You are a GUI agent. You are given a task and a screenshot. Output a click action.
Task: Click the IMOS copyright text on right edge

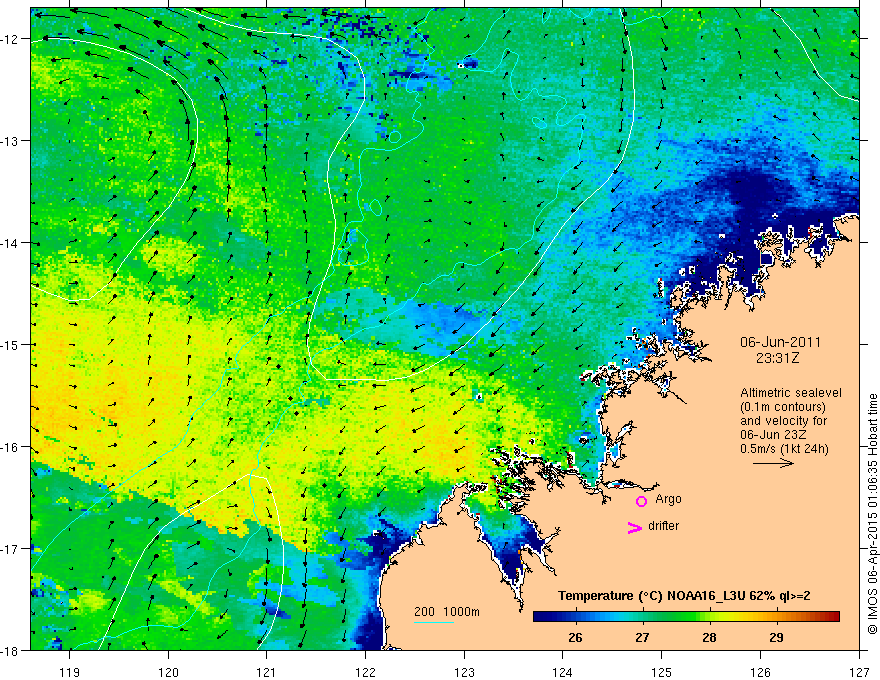click(872, 515)
